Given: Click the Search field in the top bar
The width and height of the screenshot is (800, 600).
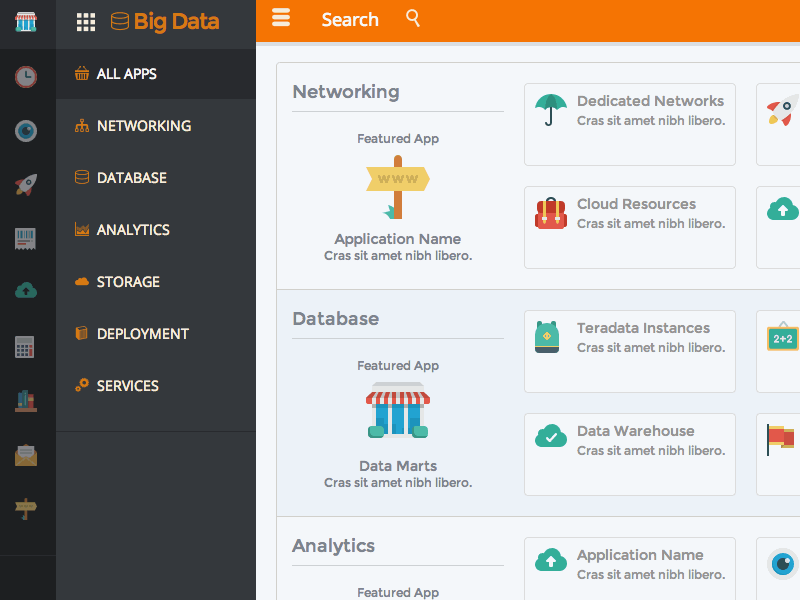Looking at the screenshot, I should (x=350, y=20).
